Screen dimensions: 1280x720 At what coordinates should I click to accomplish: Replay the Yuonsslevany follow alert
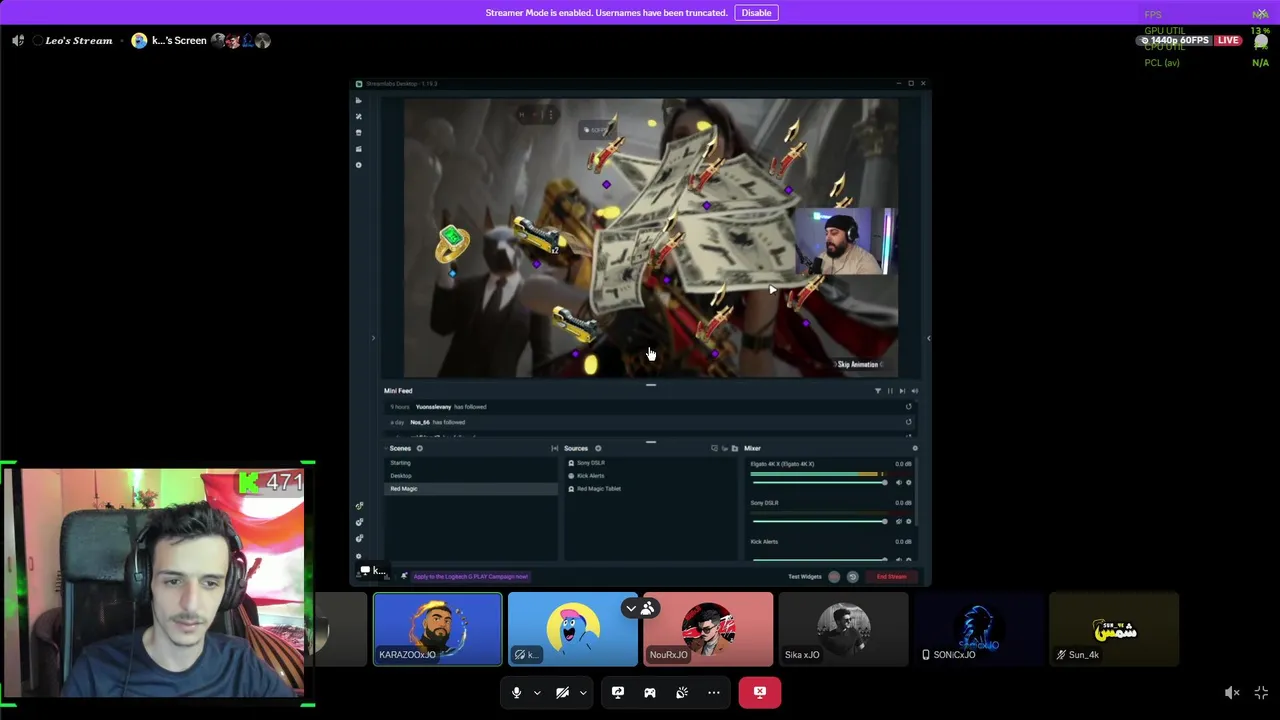[x=909, y=407]
